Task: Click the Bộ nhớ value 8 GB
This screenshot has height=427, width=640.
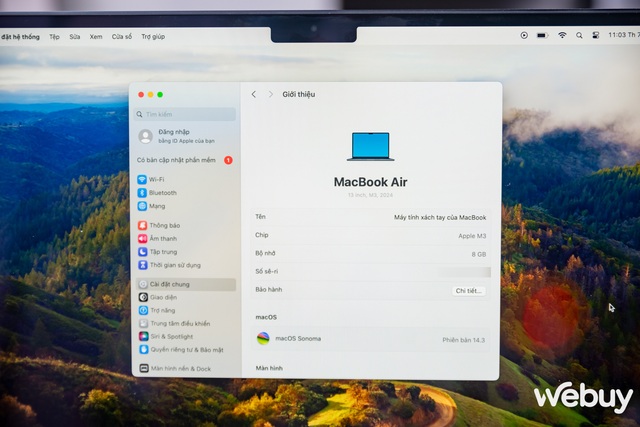Action: point(479,254)
